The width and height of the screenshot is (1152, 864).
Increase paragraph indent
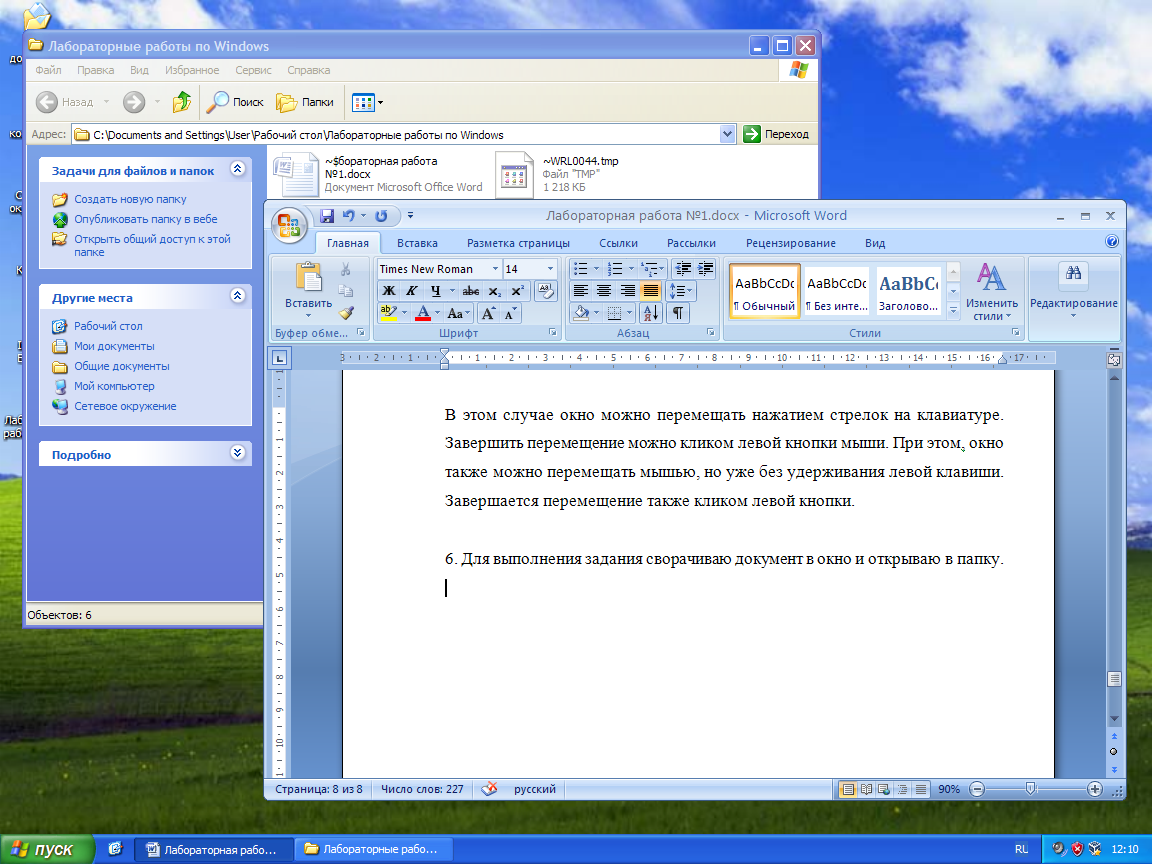[x=705, y=269]
